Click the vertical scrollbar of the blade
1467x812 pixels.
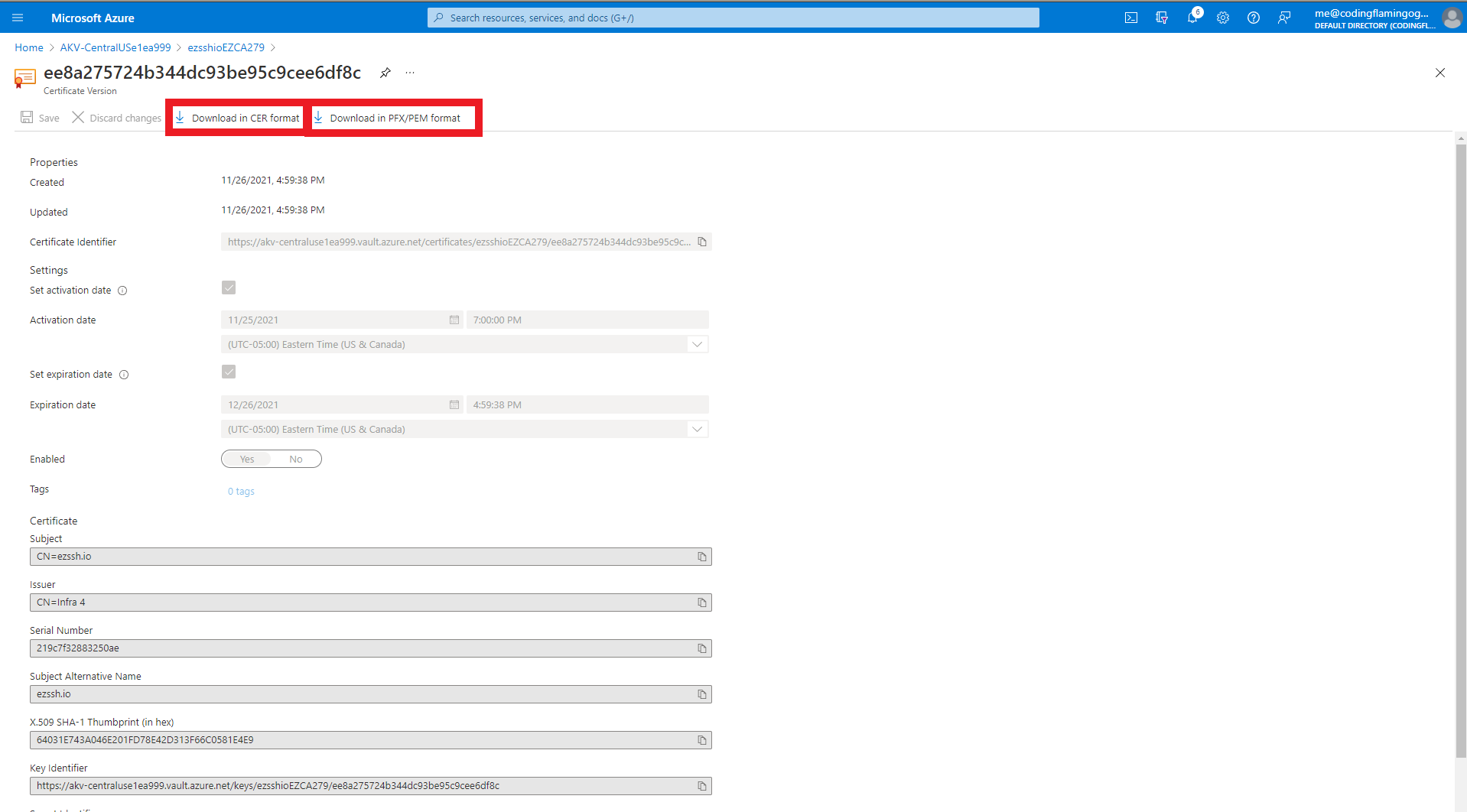coord(1461,451)
